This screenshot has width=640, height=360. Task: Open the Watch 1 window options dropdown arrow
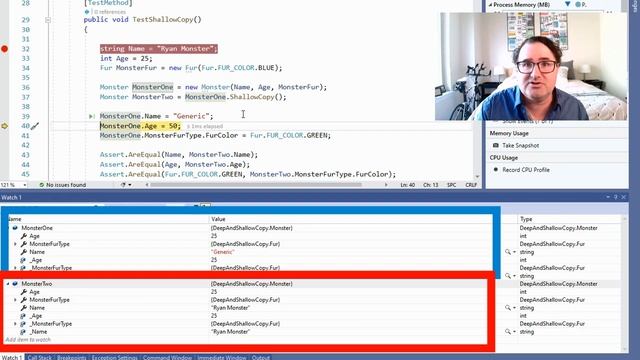click(608, 197)
